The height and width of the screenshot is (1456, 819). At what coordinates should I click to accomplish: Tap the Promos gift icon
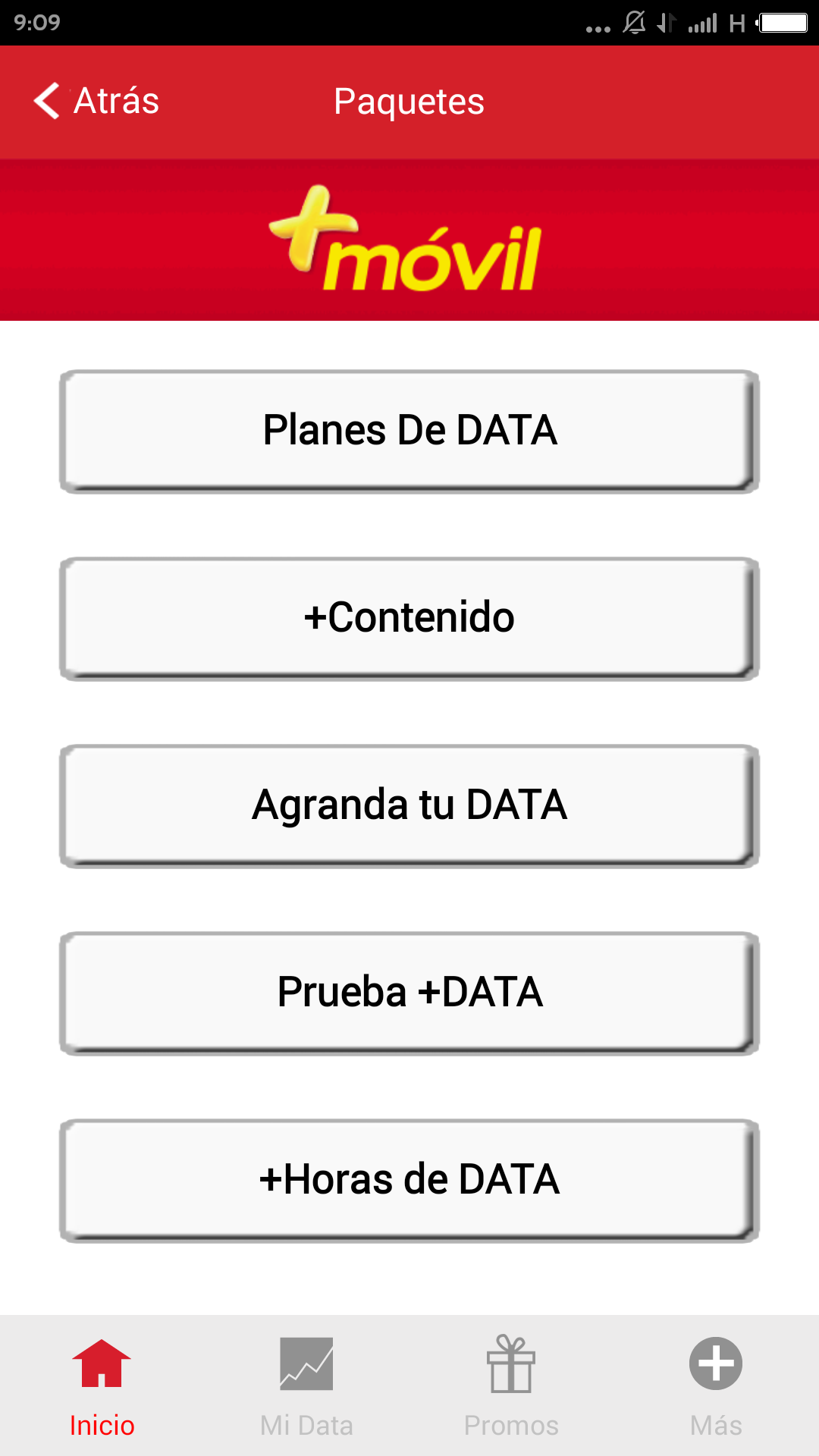pyautogui.click(x=511, y=1363)
